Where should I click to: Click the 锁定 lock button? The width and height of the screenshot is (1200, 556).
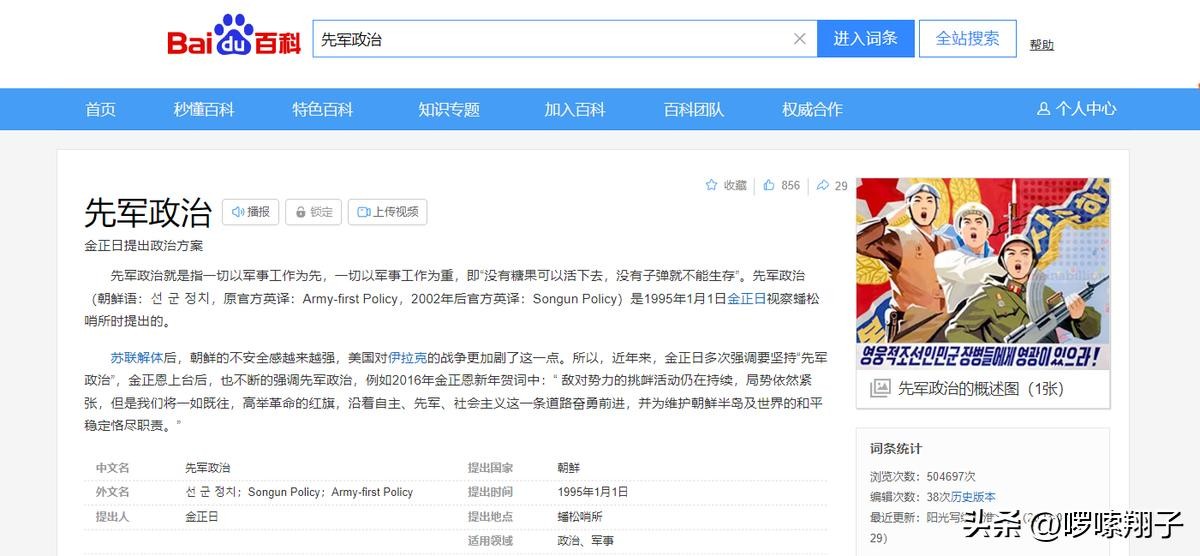(x=313, y=212)
